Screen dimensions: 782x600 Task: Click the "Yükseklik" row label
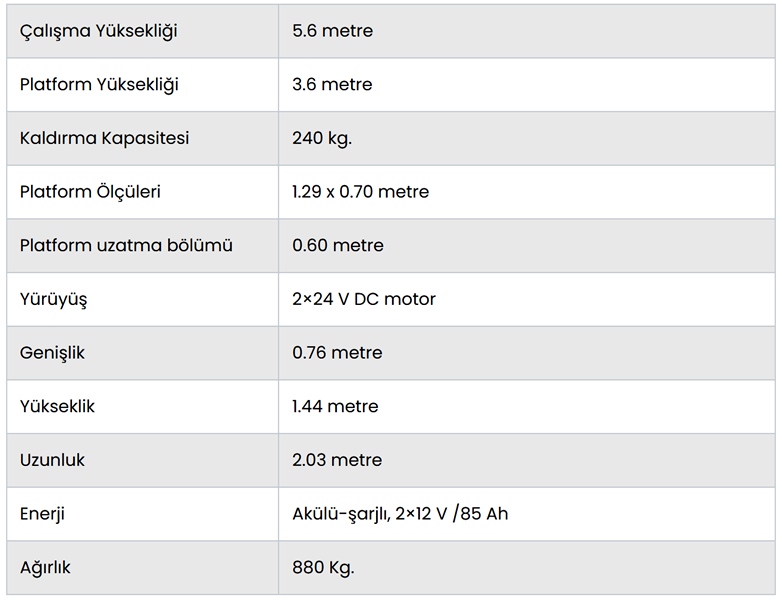point(57,407)
